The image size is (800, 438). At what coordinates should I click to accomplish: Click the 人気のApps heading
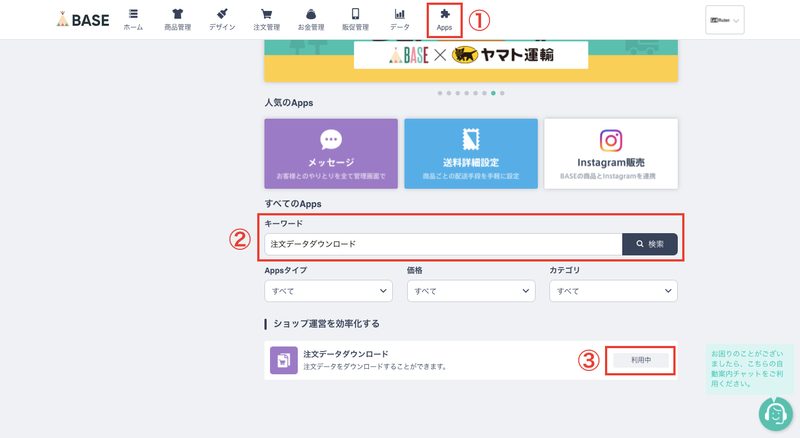coord(289,103)
